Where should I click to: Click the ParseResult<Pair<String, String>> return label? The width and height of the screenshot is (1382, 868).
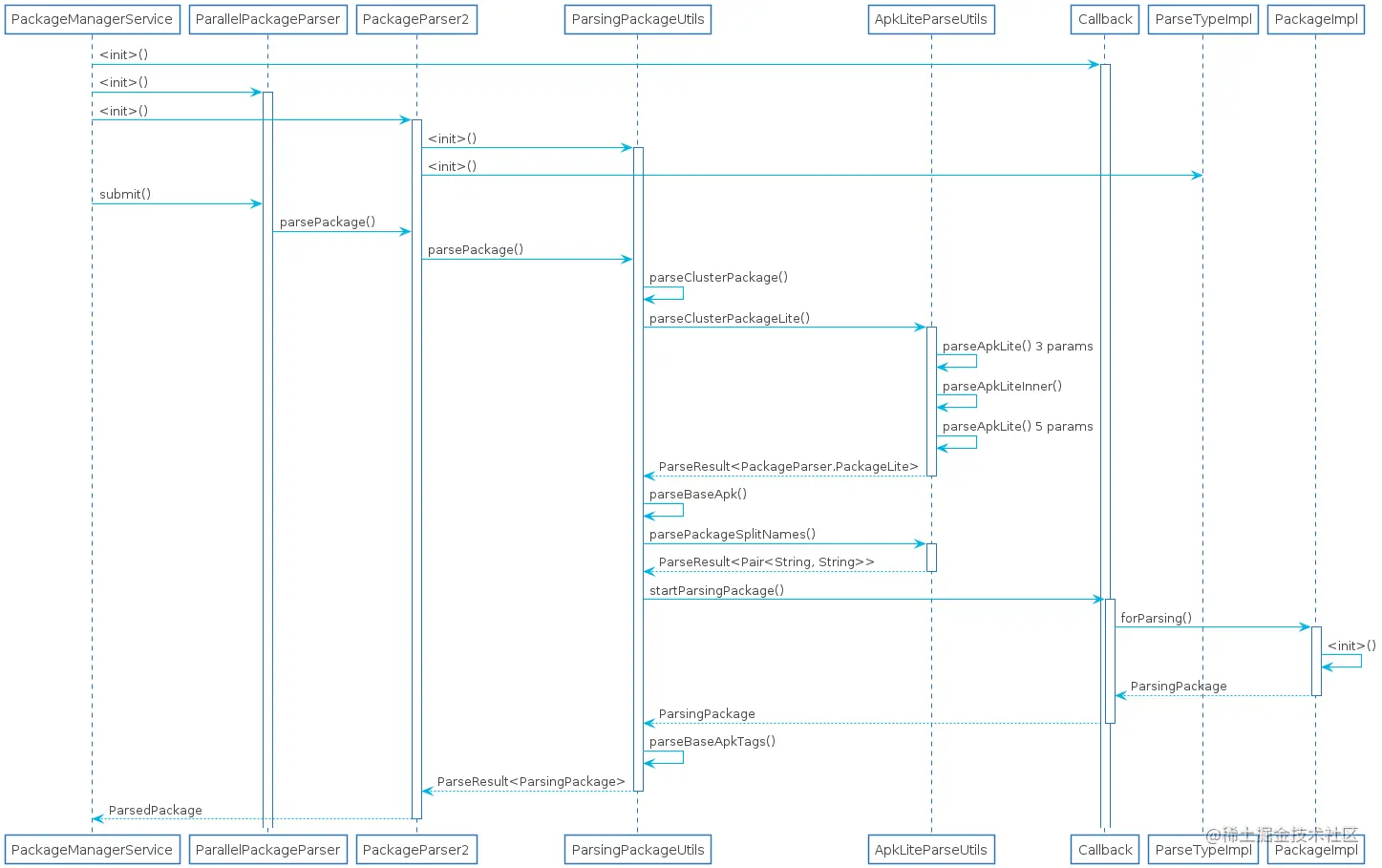pyautogui.click(x=767, y=561)
